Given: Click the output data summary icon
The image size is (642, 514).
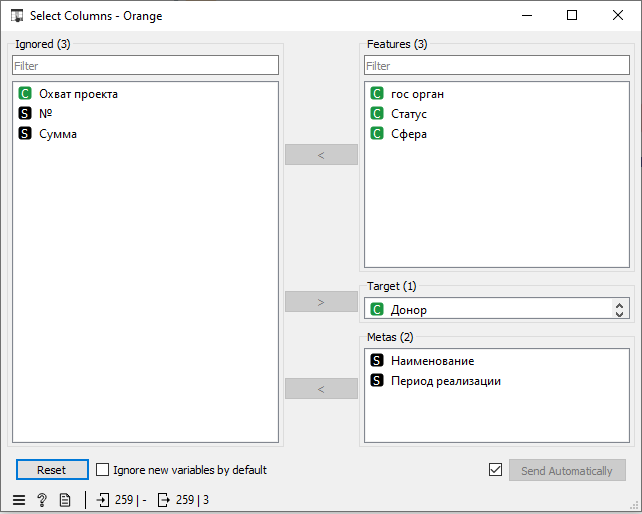Looking at the screenshot, I should pos(163,500).
